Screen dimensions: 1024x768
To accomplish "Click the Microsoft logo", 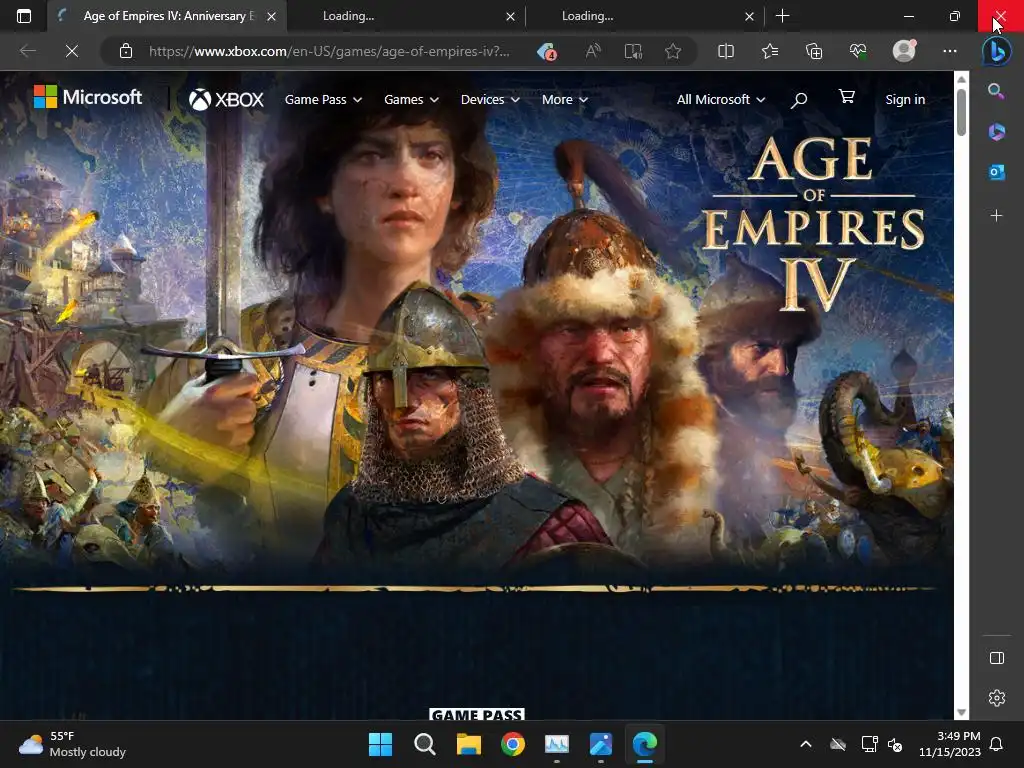I will click(88, 97).
